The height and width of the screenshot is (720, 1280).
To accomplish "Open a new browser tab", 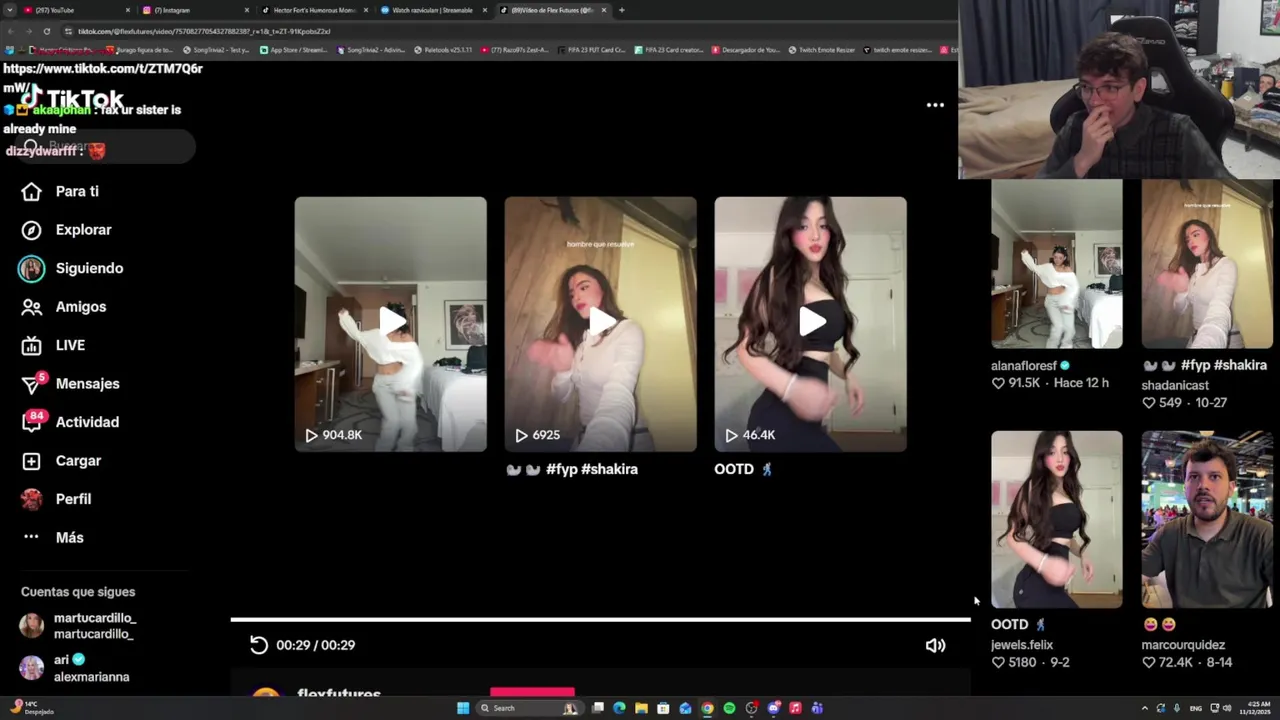I will click(x=622, y=10).
